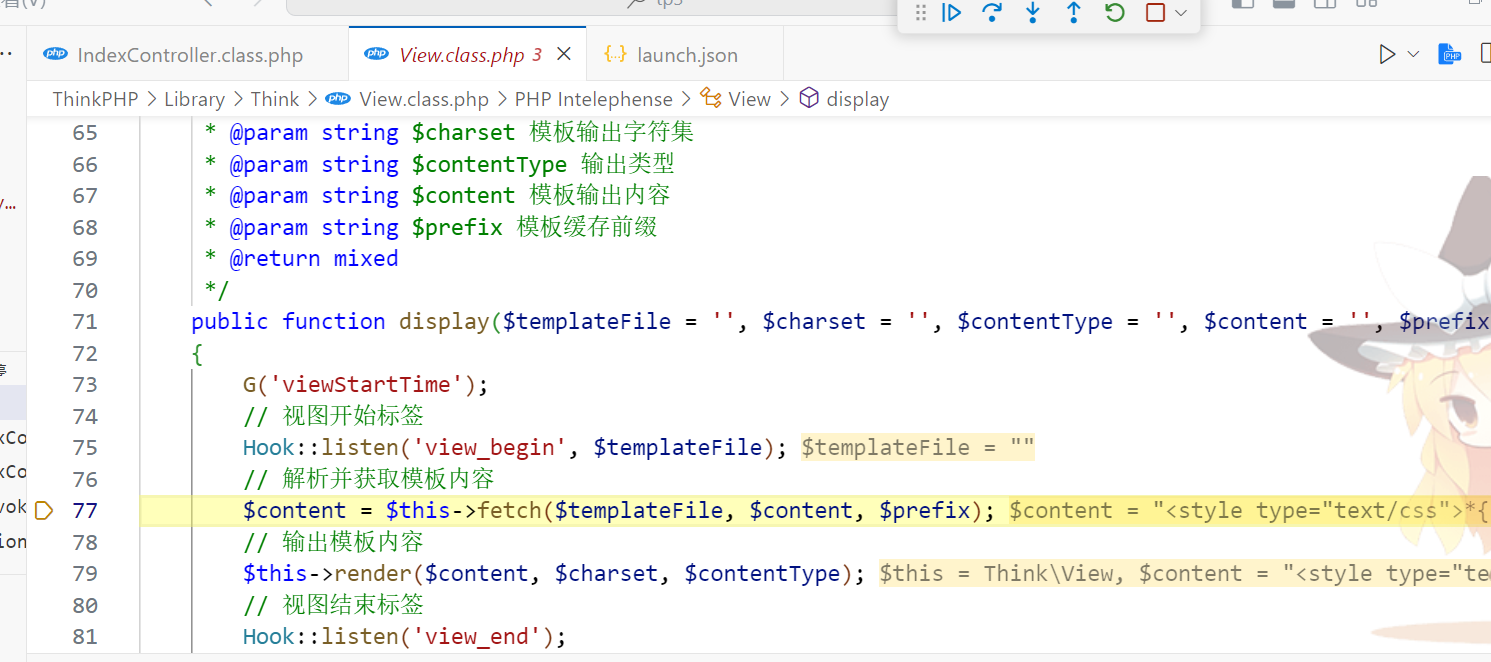The image size is (1491, 662).
Task: Click the Continue debug icon
Action: click(x=951, y=13)
